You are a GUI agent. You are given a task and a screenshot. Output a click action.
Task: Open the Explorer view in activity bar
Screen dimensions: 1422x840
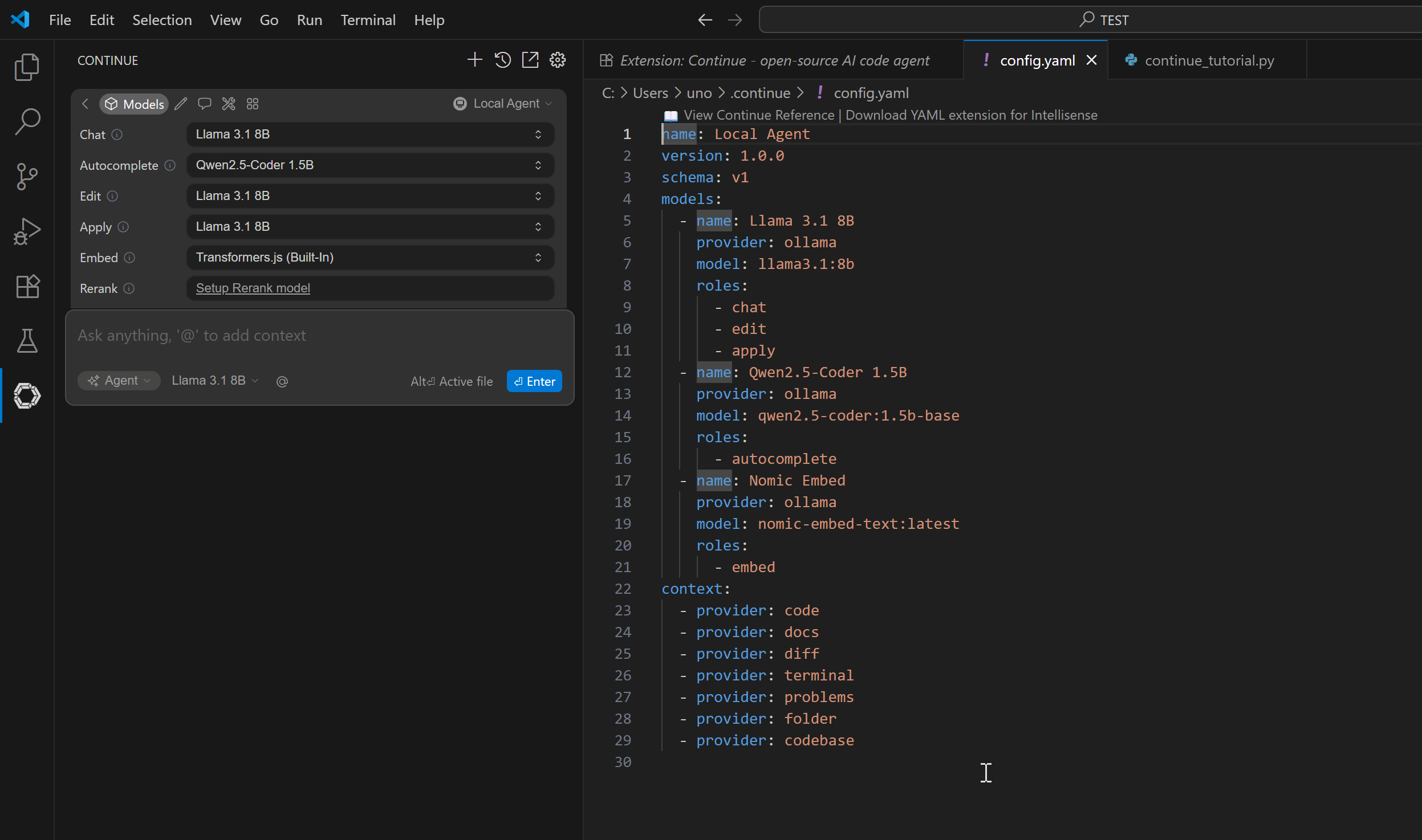[27, 67]
